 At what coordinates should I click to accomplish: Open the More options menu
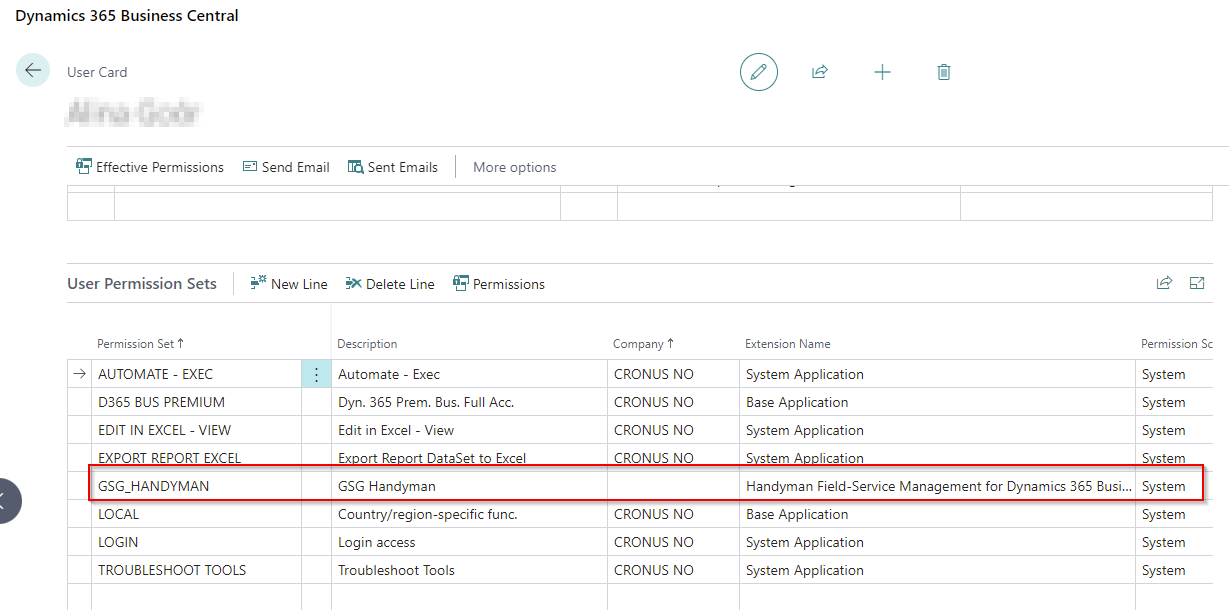point(514,166)
